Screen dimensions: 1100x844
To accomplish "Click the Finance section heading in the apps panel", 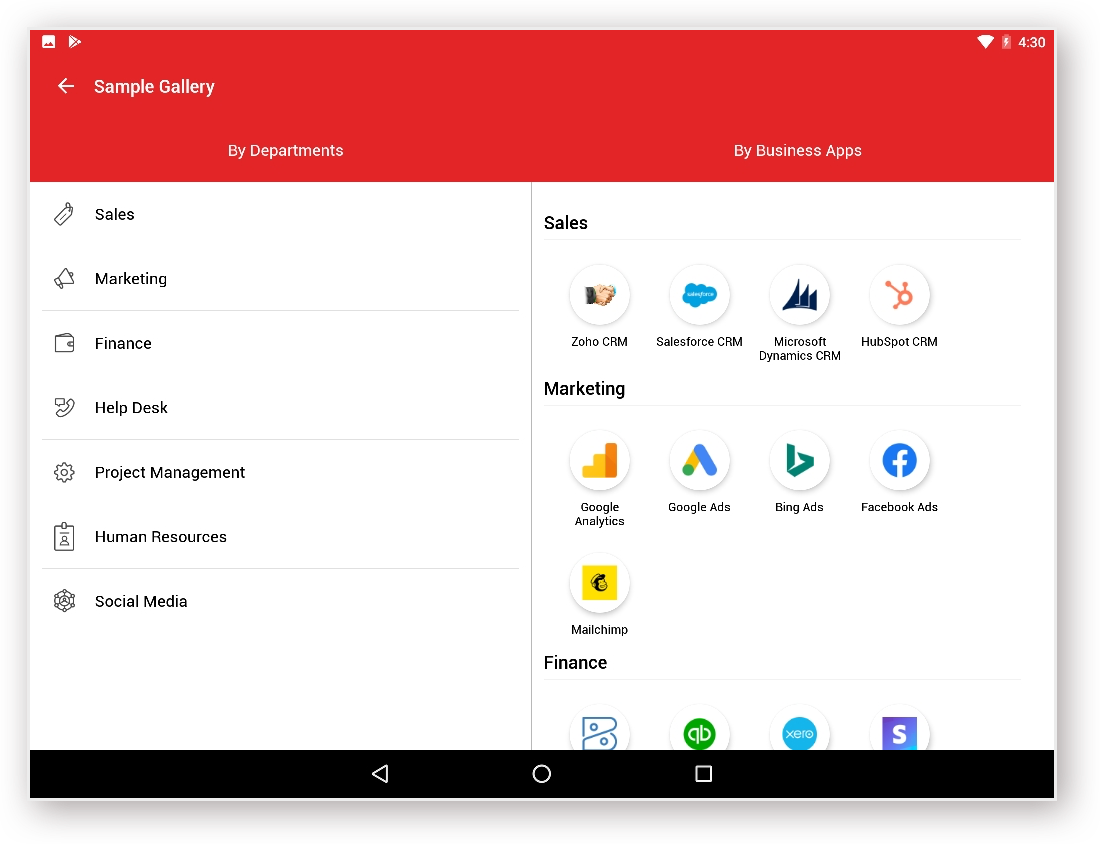I will tap(575, 663).
